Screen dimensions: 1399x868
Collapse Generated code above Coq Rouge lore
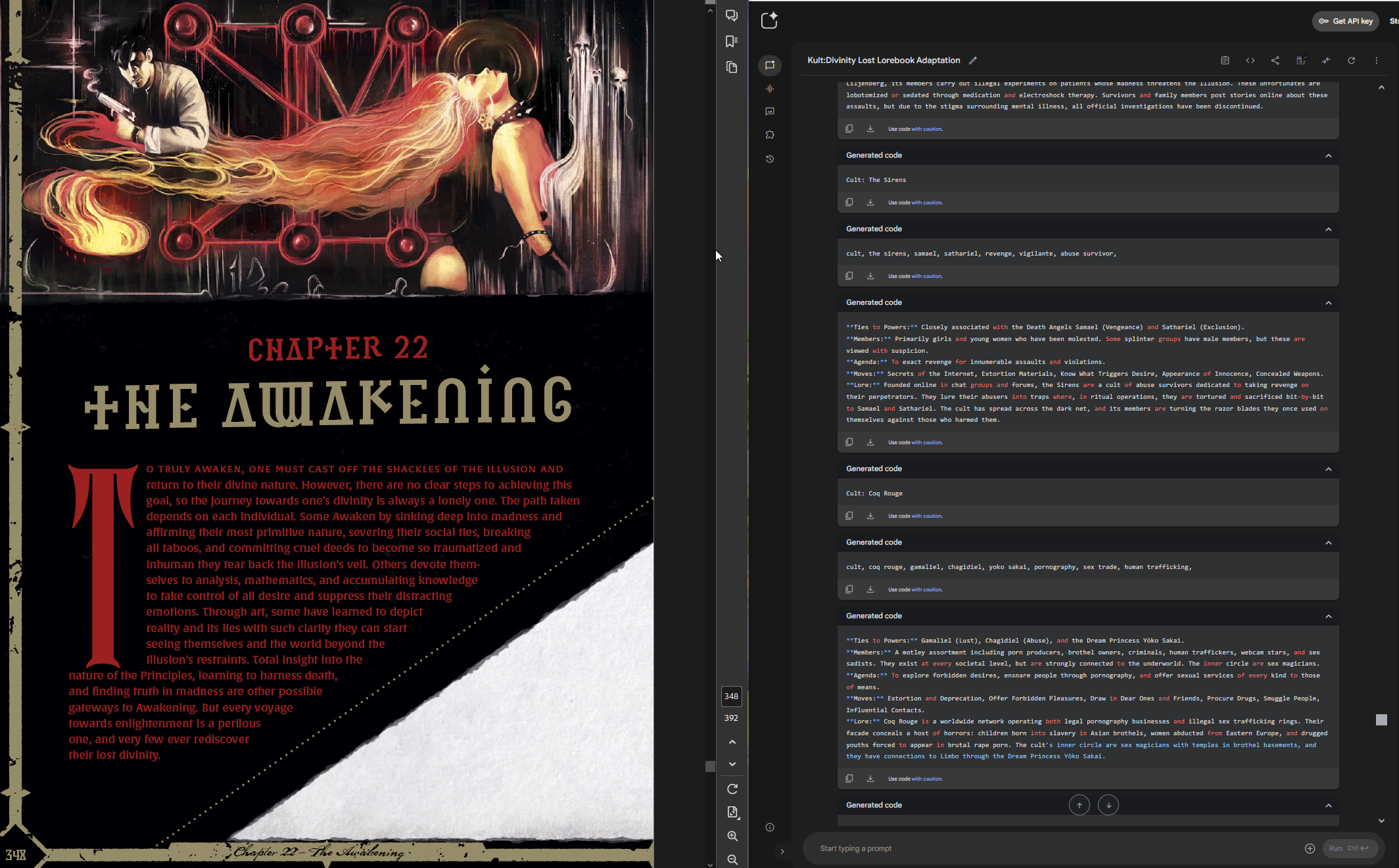point(1329,616)
